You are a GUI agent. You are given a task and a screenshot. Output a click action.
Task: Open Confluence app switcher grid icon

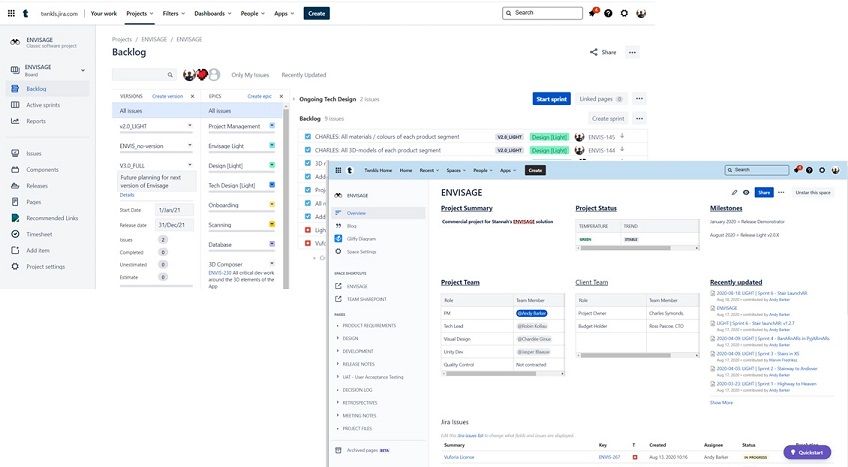(338, 170)
